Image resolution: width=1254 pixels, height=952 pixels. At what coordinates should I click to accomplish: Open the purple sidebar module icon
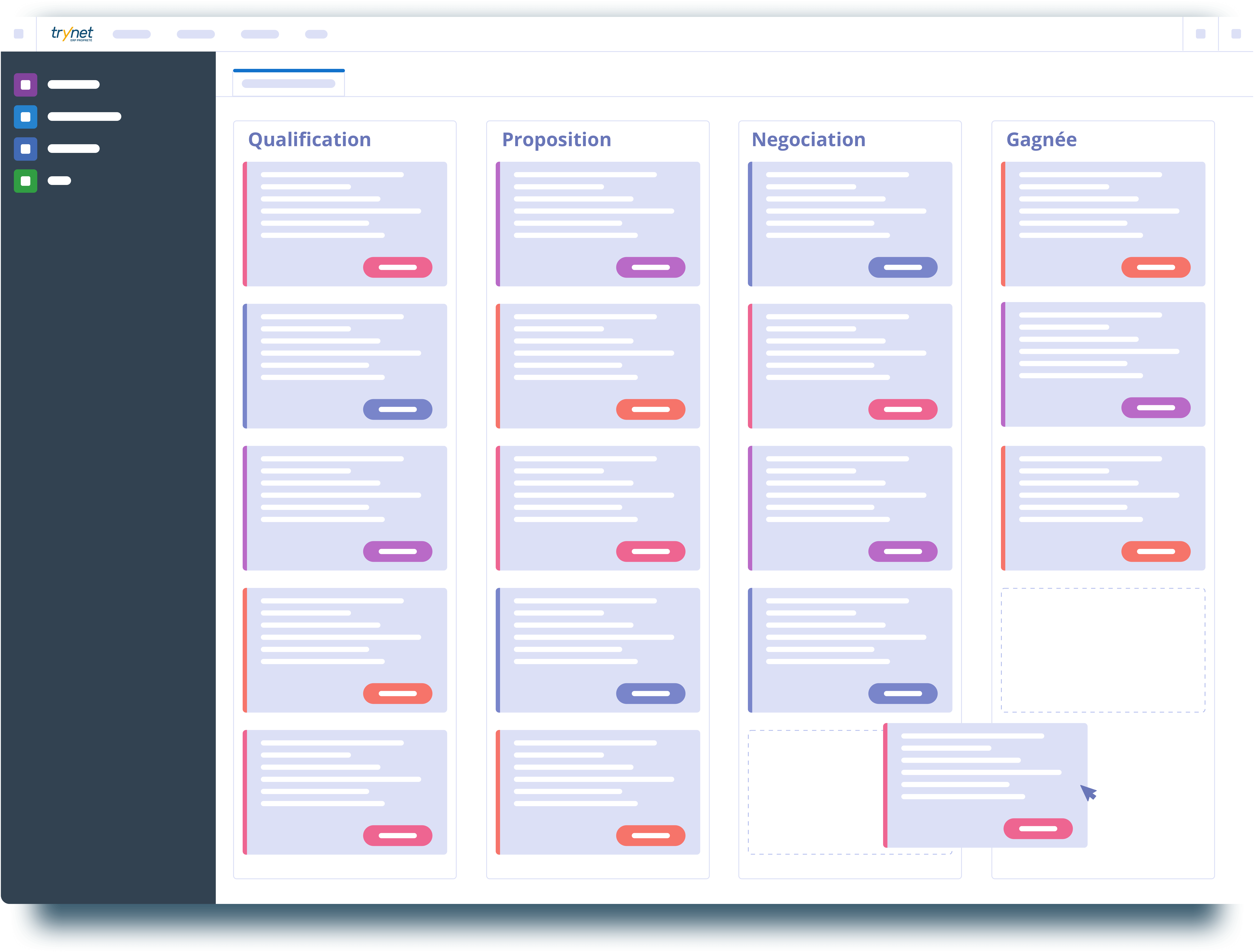click(x=26, y=85)
